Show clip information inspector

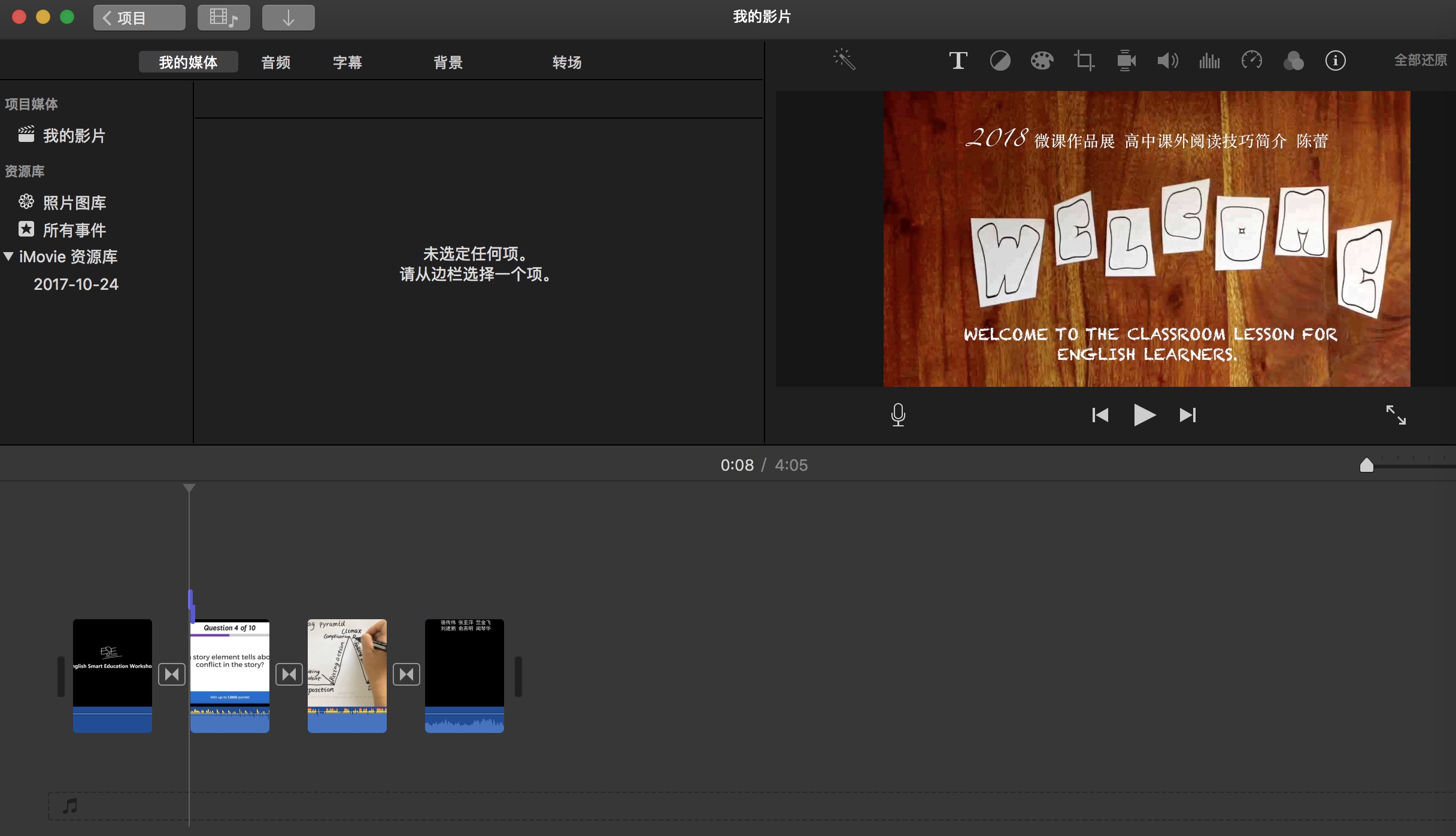point(1335,60)
